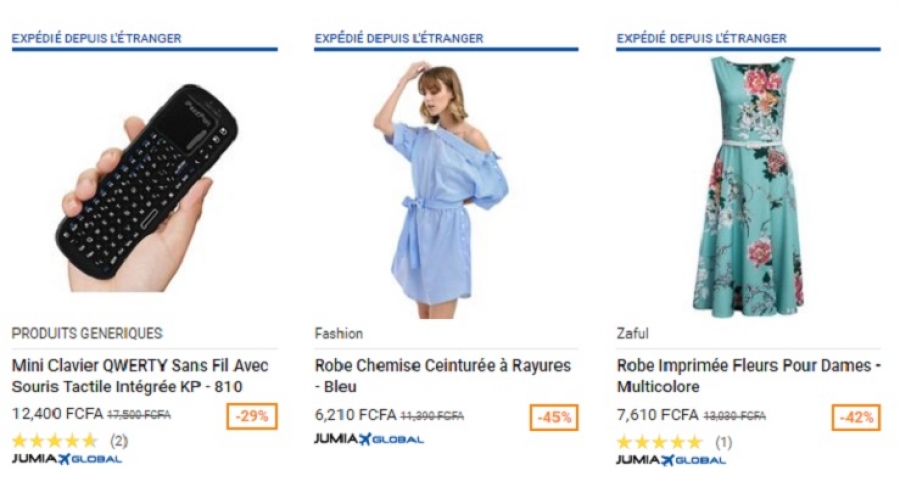900x487 pixels.
Task: Open Robe Imprimée Fleurs Pour Dames title
Action: click(747, 376)
